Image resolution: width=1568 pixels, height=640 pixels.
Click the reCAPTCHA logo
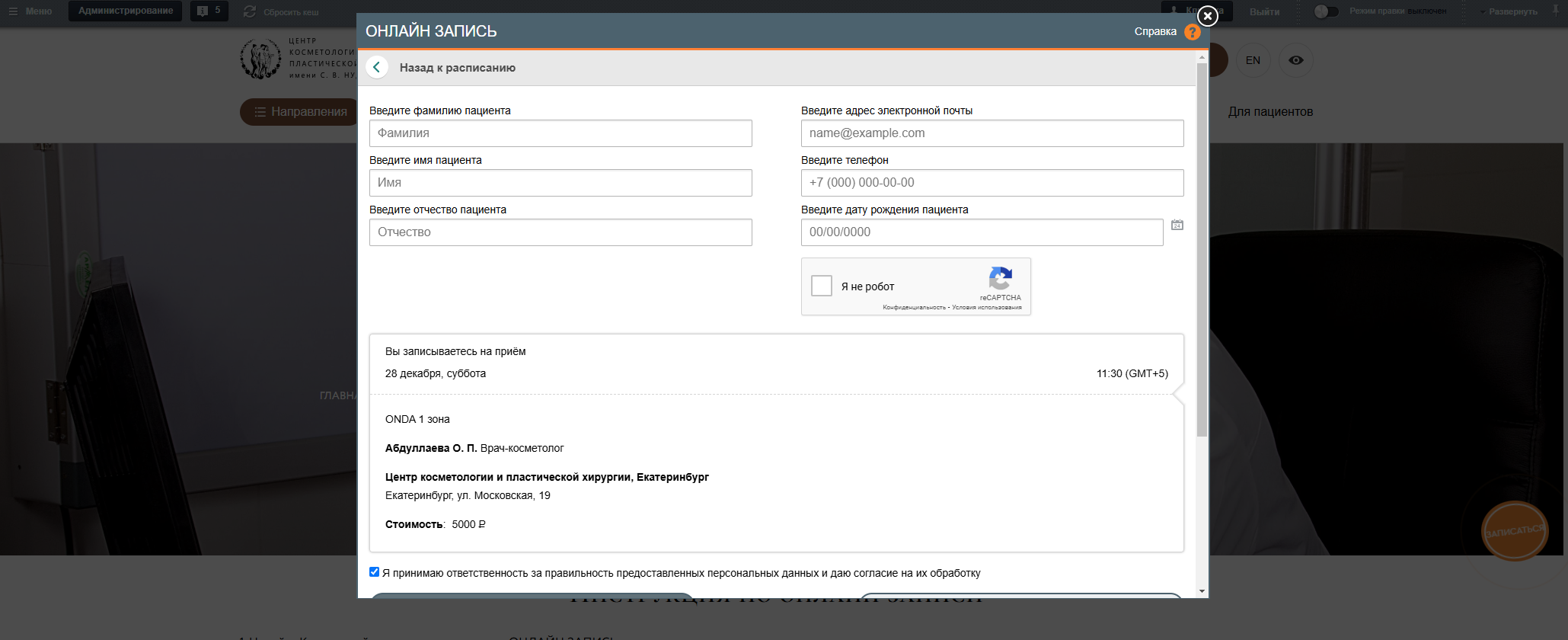(1001, 278)
